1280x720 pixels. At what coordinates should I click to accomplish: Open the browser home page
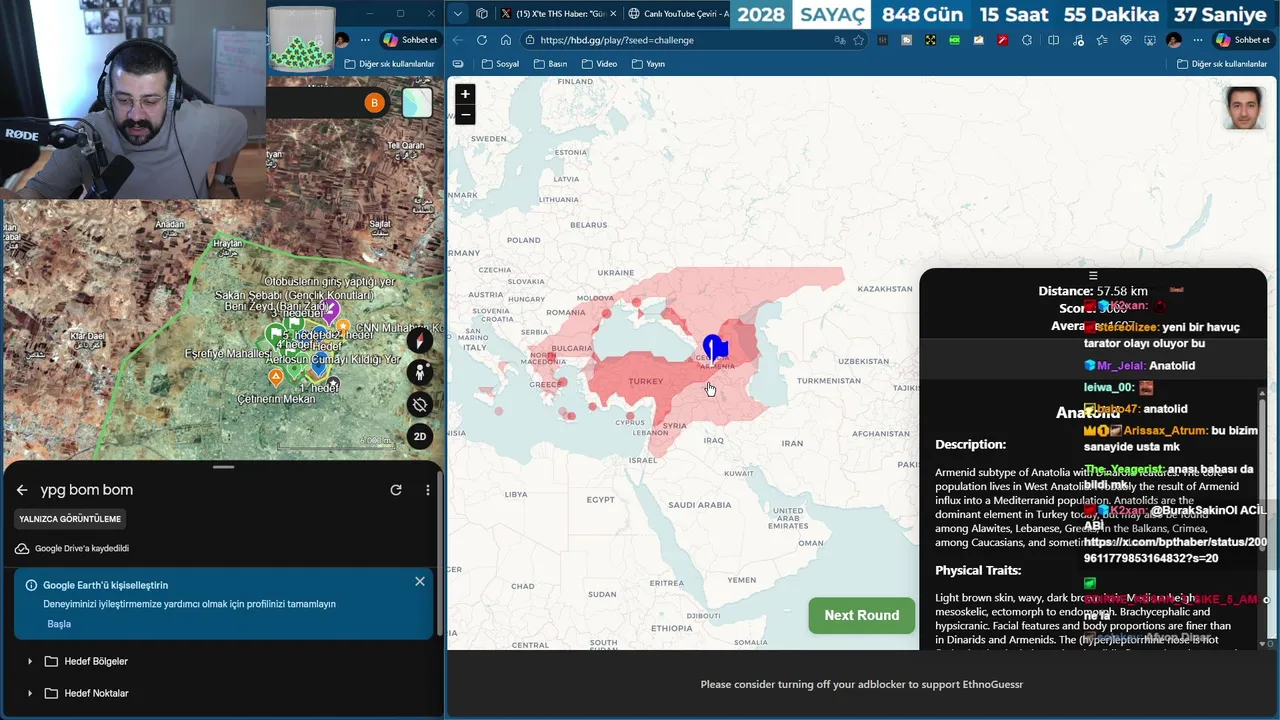tap(506, 40)
